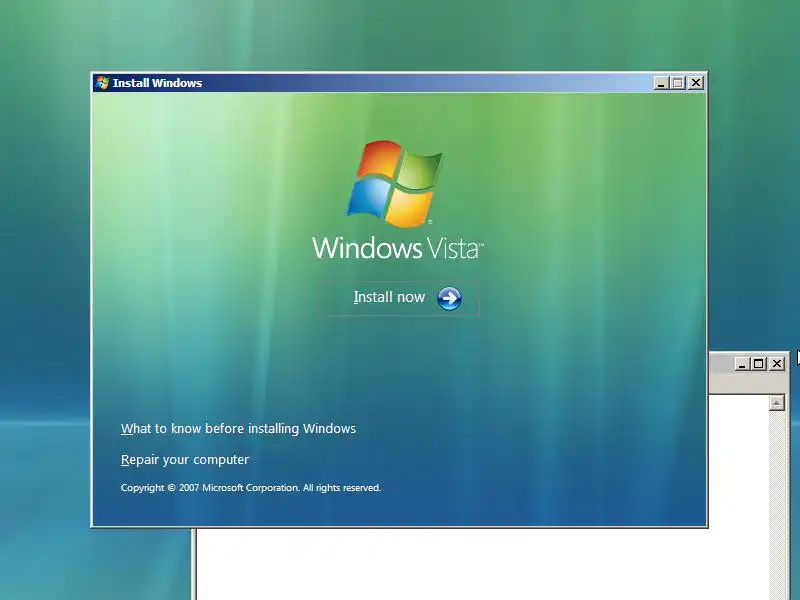Screen dimensions: 800x600
Task: Click the scroll-up arrow in the background window
Action: tap(777, 403)
